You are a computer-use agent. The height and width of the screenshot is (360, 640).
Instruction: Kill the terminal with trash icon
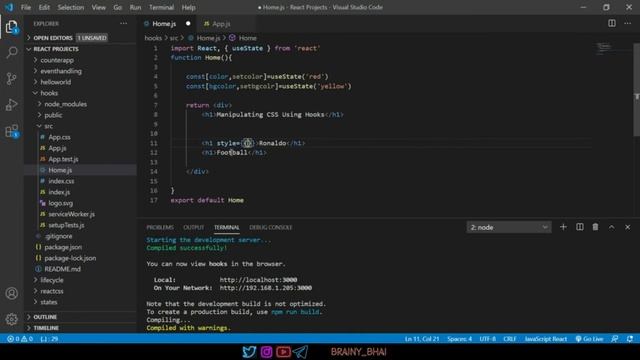pyautogui.click(x=595, y=227)
